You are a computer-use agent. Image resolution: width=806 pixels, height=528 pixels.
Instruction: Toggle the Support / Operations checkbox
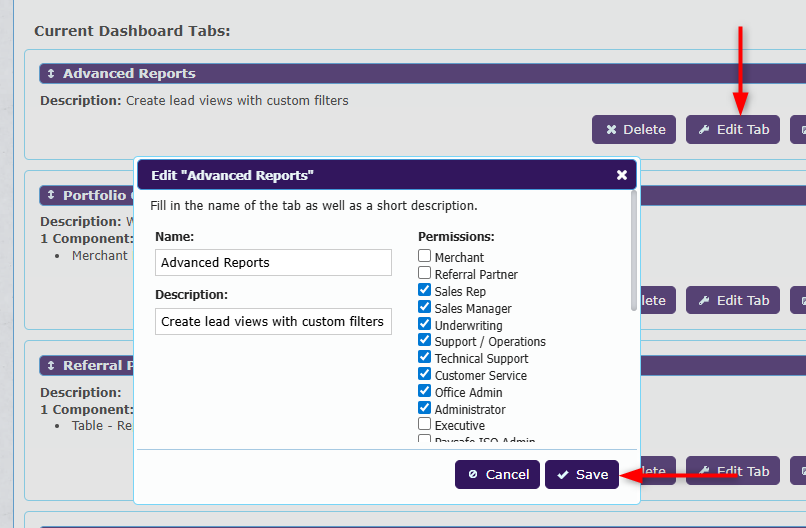(425, 341)
